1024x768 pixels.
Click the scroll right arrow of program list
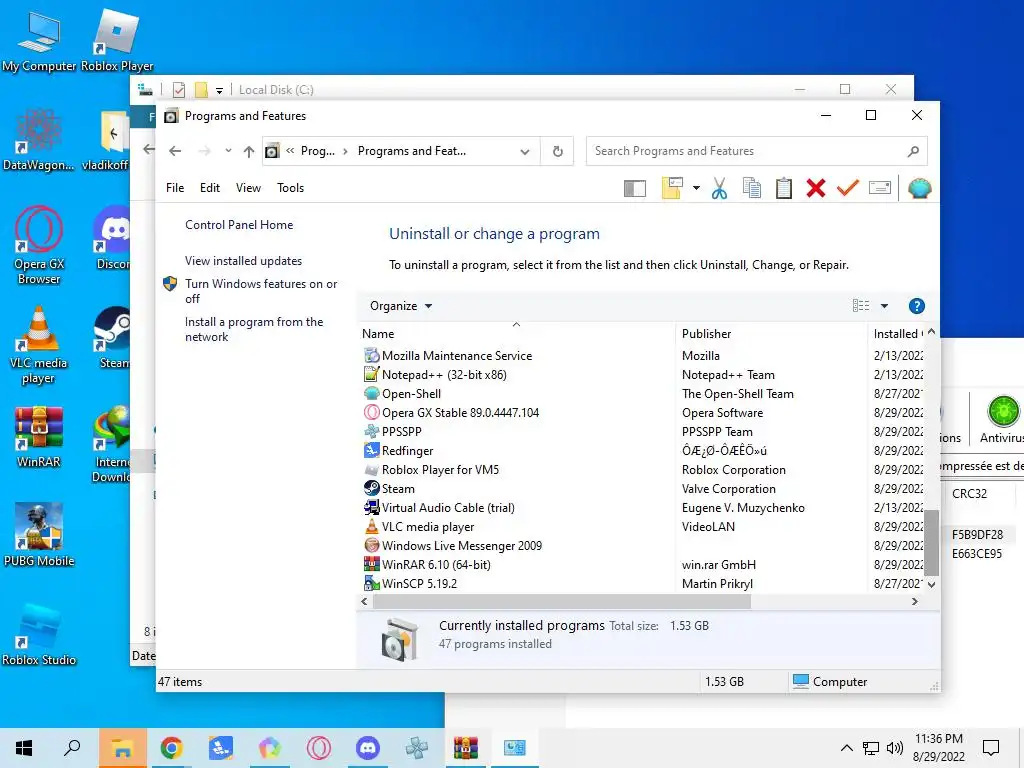(914, 601)
